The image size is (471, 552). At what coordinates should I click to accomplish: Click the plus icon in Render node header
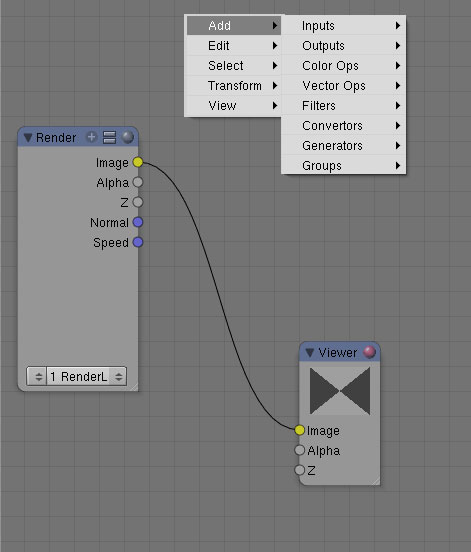[x=92, y=137]
